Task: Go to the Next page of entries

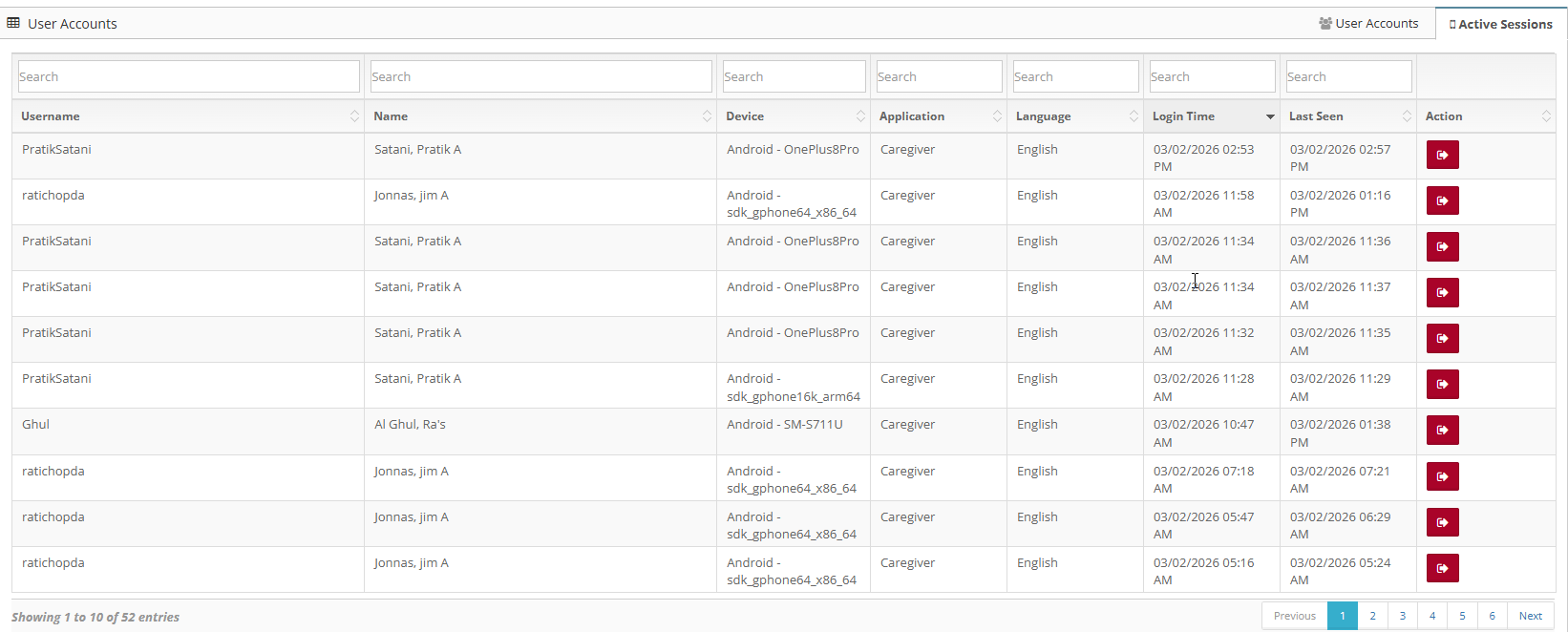Action: pos(1530,616)
